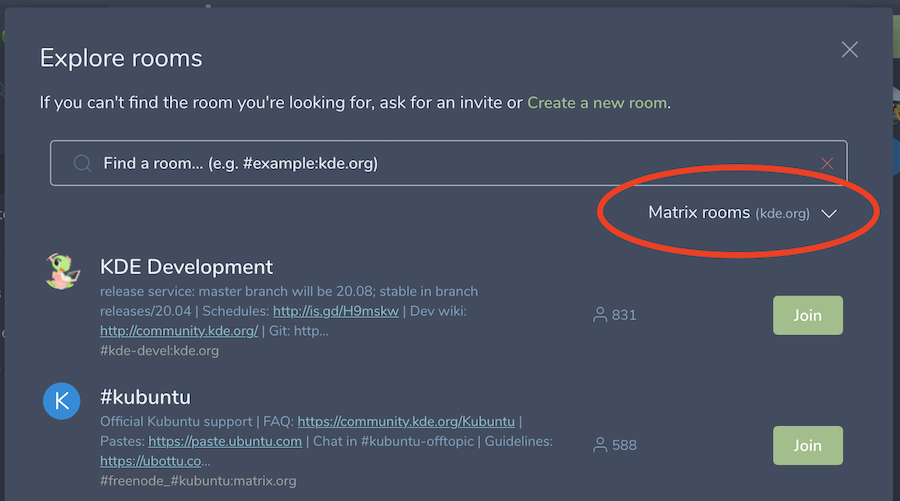The width and height of the screenshot is (900, 501).
Task: Select the #kubuntu room title
Action: click(x=145, y=396)
